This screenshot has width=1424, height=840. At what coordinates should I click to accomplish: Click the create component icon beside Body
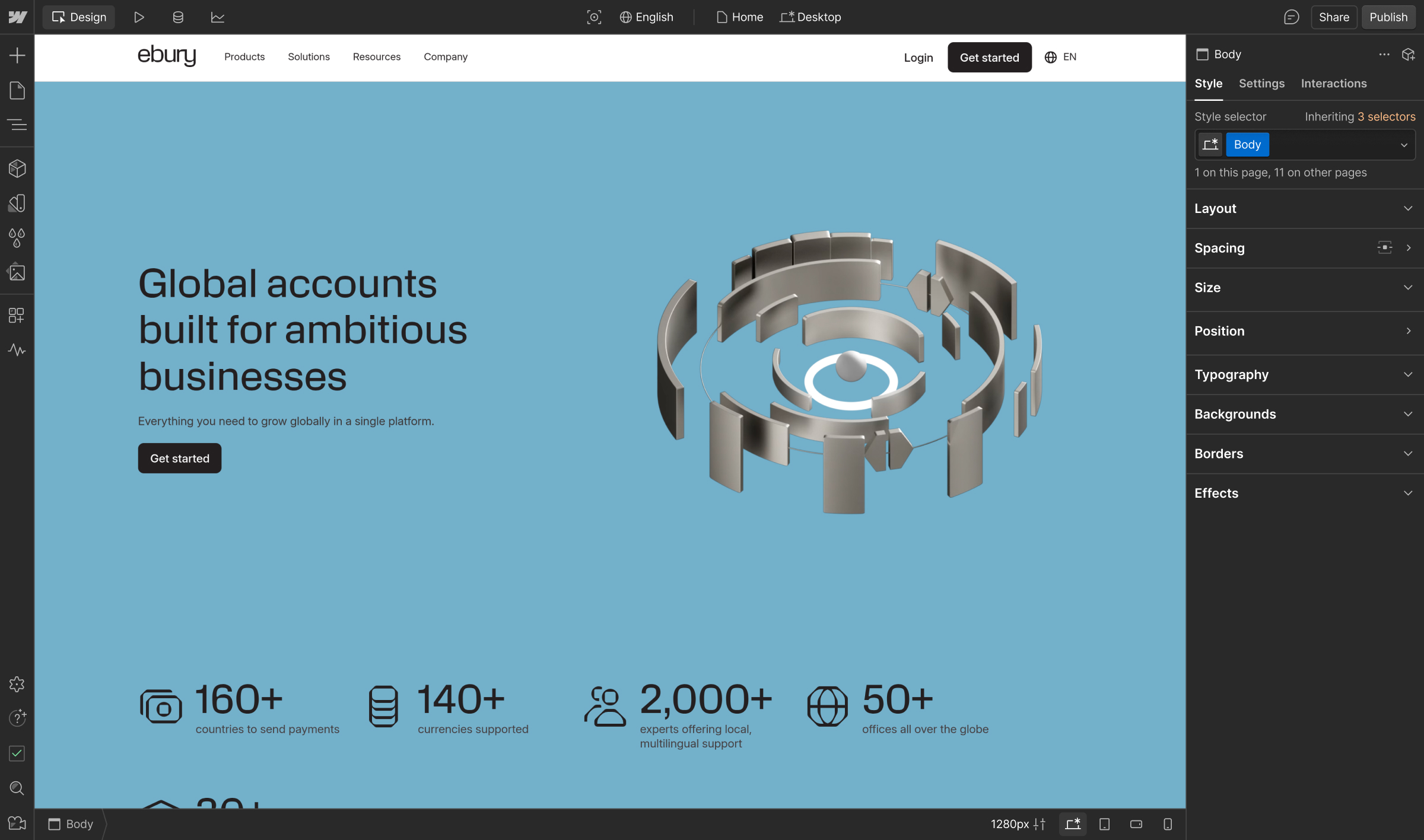pyautogui.click(x=1409, y=55)
